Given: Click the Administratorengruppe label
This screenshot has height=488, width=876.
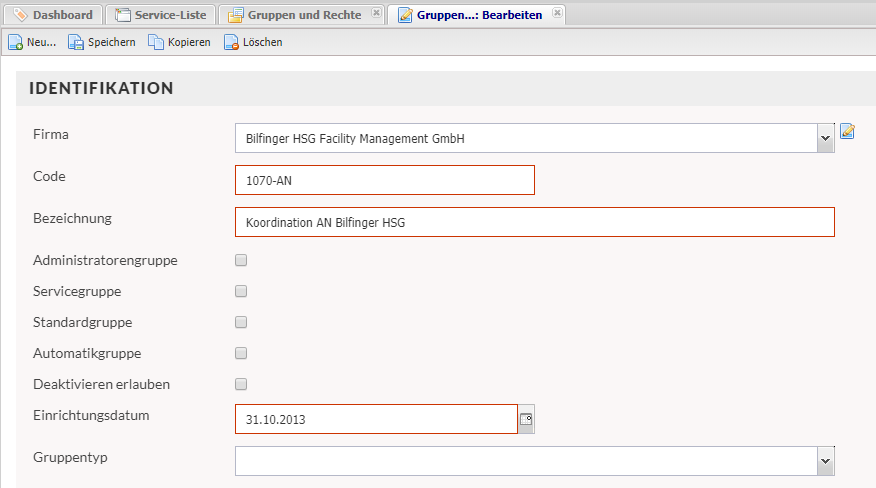Looking at the screenshot, I should (x=105, y=260).
